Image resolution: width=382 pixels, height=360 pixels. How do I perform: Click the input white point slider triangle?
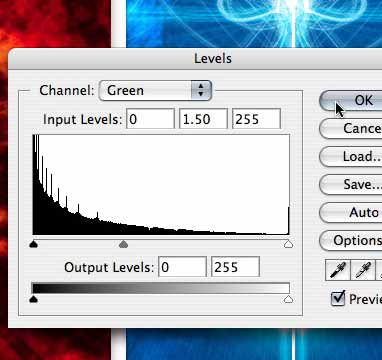point(289,245)
